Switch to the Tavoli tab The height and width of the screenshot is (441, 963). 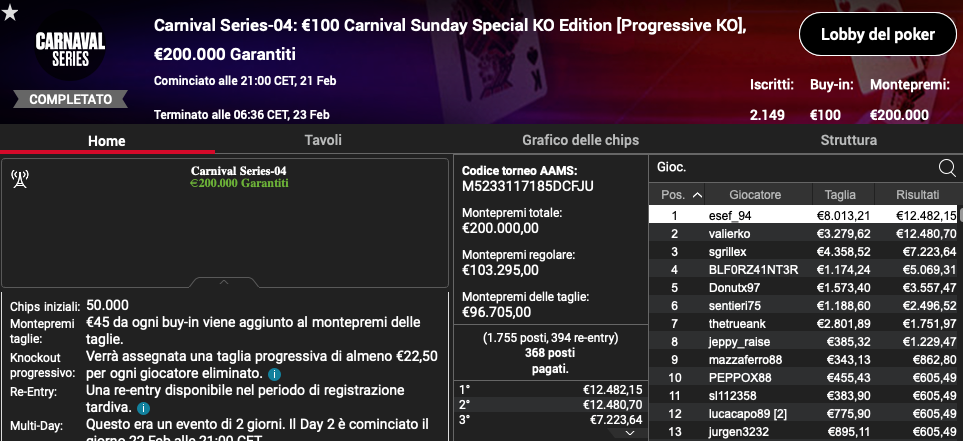[323, 140]
